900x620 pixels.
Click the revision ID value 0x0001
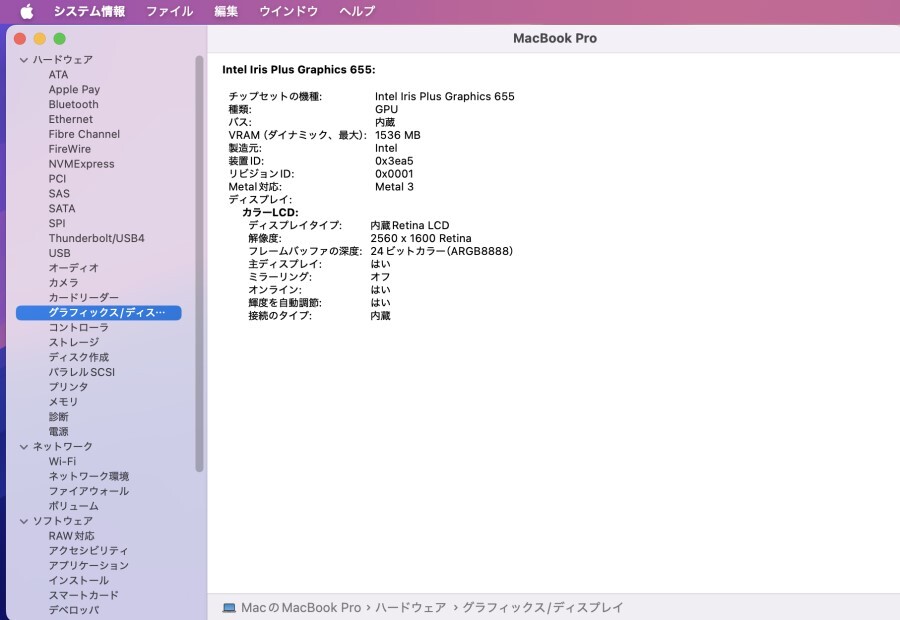pyautogui.click(x=394, y=174)
